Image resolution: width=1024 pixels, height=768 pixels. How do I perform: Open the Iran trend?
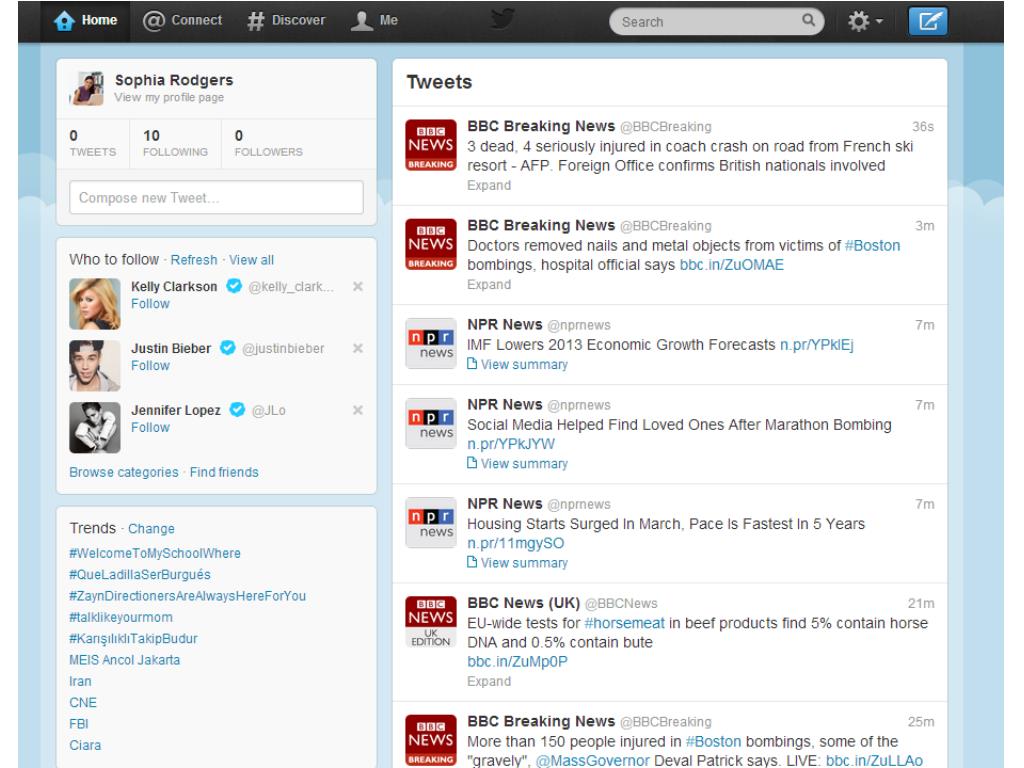tap(80, 681)
